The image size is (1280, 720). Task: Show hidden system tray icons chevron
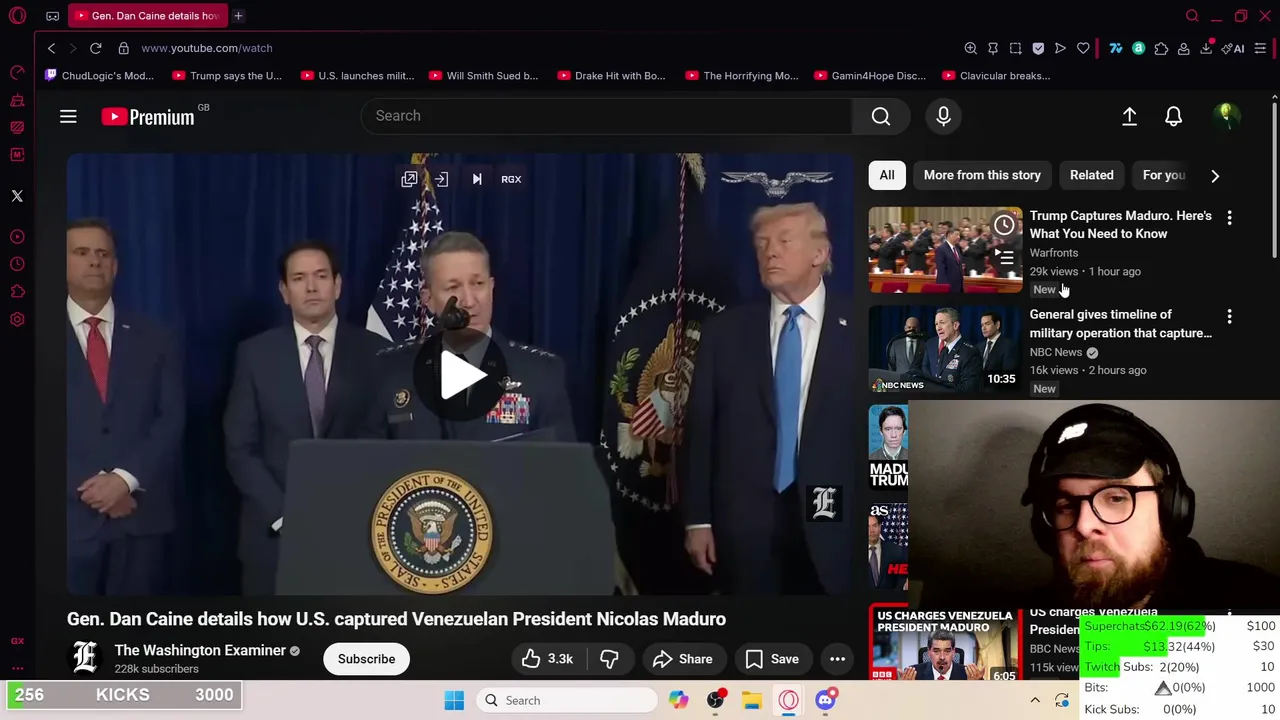click(x=1035, y=701)
